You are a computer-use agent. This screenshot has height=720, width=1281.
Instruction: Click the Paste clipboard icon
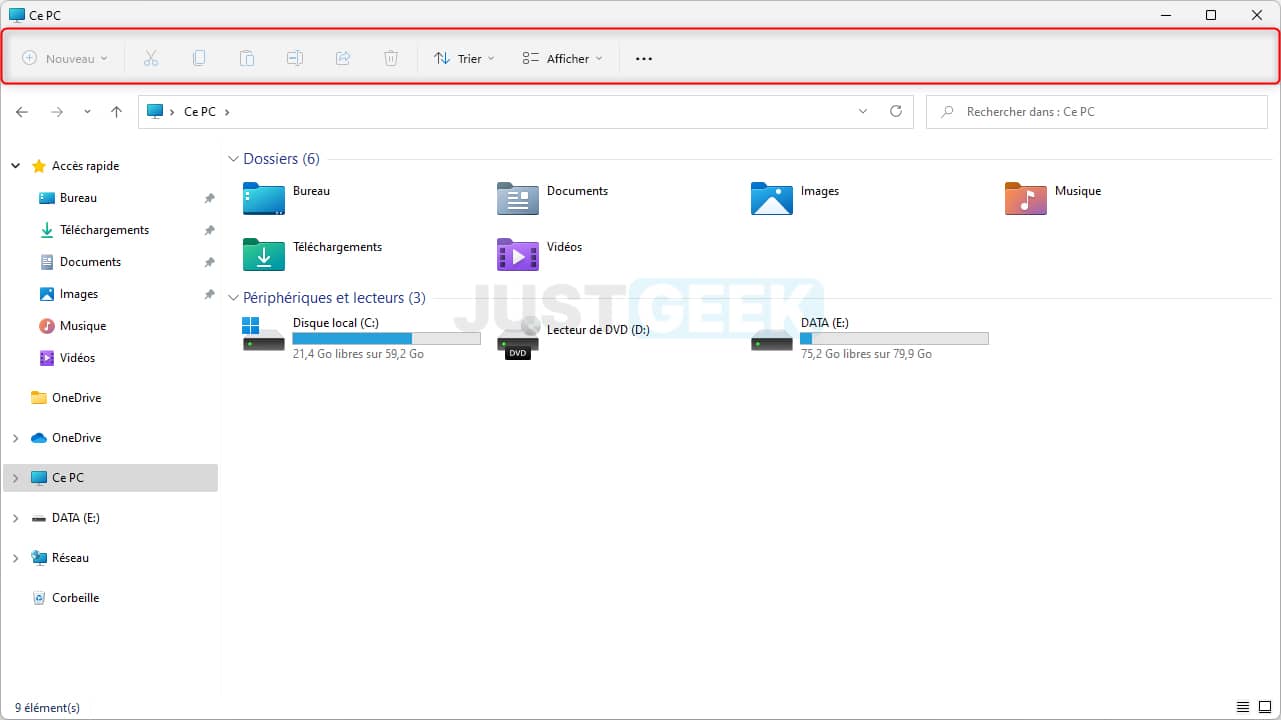[x=247, y=58]
